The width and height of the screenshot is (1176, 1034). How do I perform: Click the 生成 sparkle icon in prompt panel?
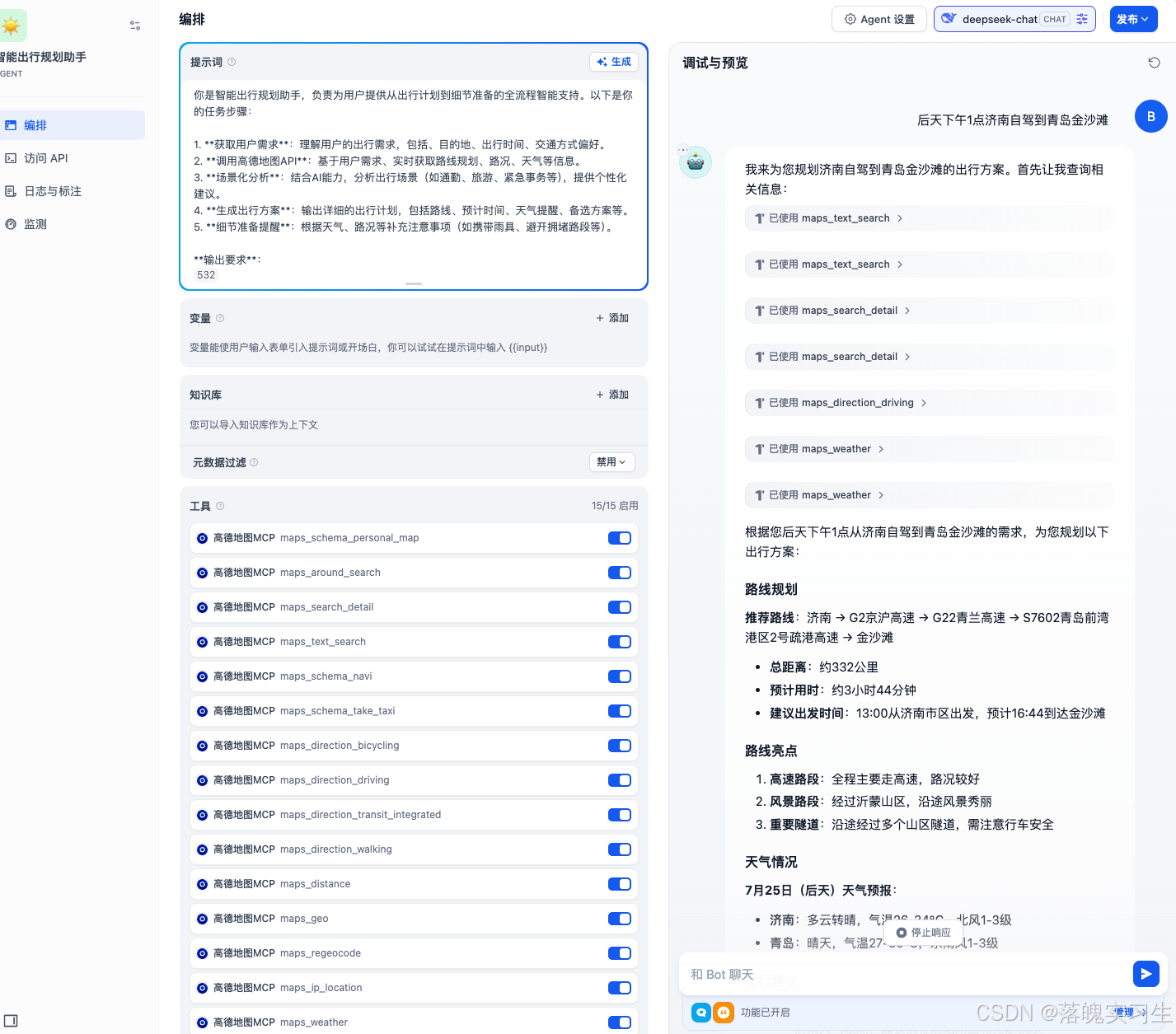coord(601,61)
